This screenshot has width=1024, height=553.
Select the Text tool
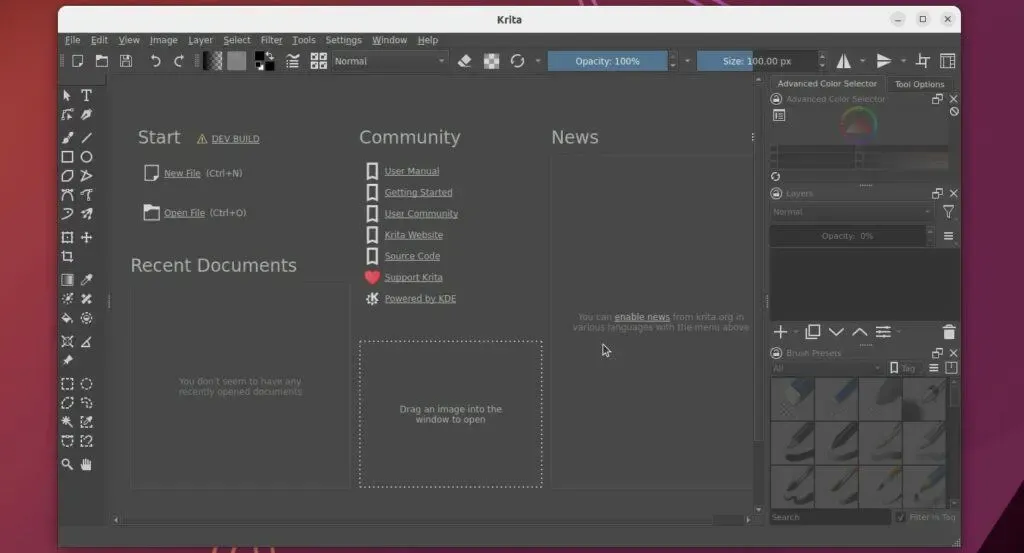(x=86, y=95)
